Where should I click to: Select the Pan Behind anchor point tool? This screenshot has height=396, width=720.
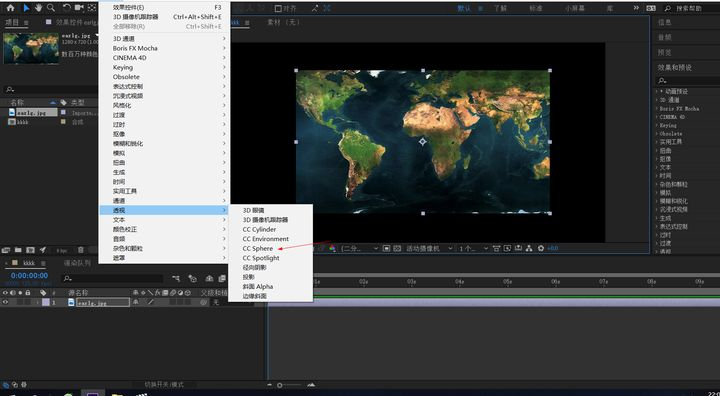click(92, 8)
